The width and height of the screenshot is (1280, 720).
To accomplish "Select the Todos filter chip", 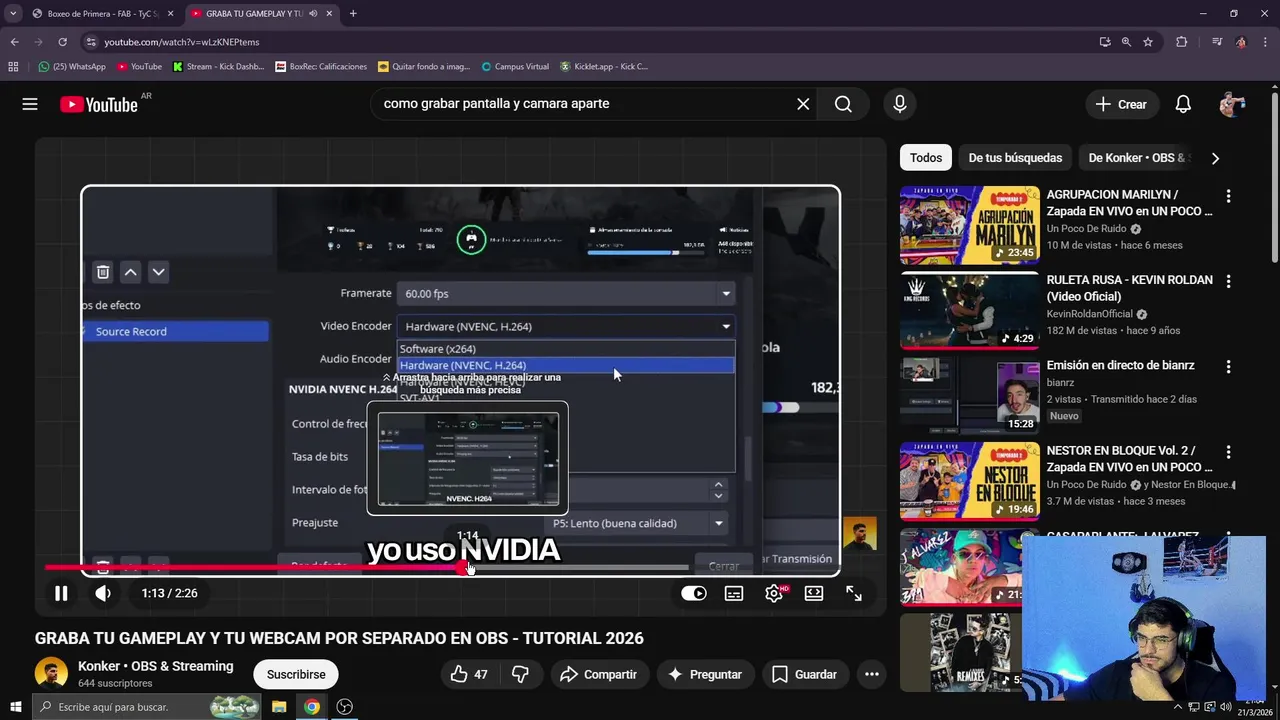I will click(x=926, y=158).
